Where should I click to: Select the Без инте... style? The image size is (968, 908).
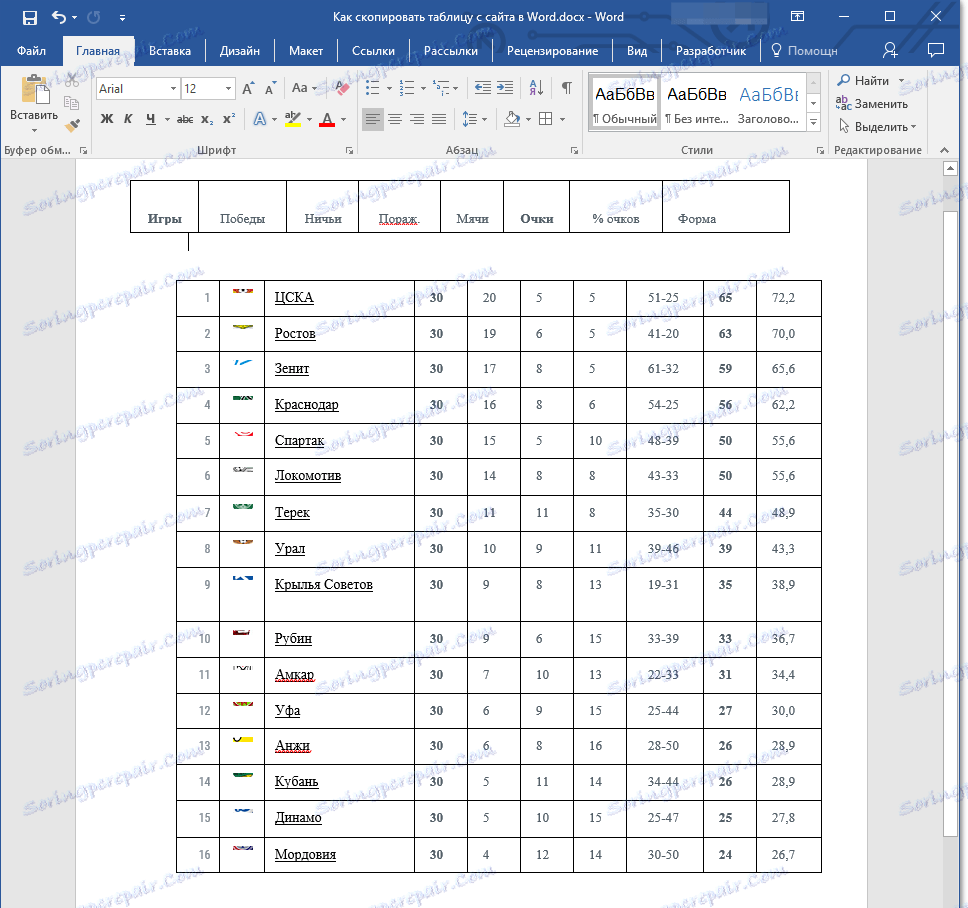point(697,105)
